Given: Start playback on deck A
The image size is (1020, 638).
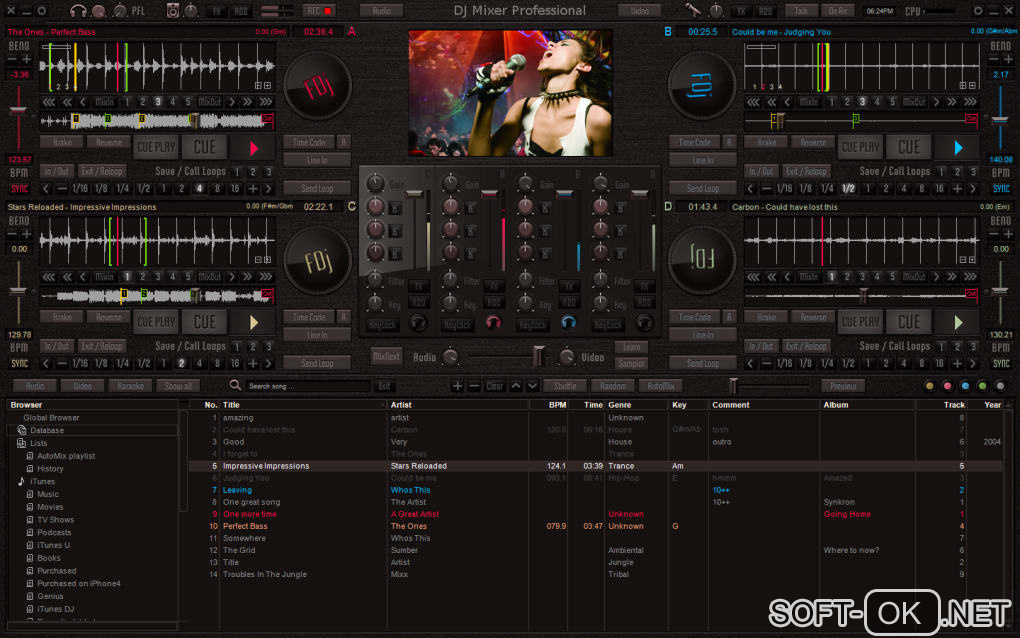Looking at the screenshot, I should point(254,148).
